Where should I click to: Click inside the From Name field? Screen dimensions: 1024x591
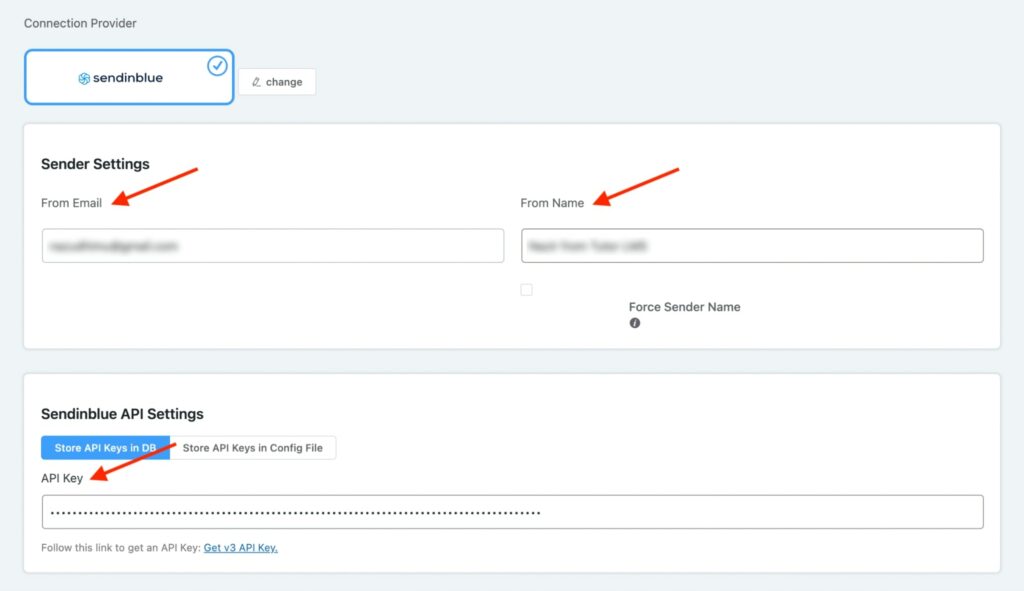tap(750, 245)
